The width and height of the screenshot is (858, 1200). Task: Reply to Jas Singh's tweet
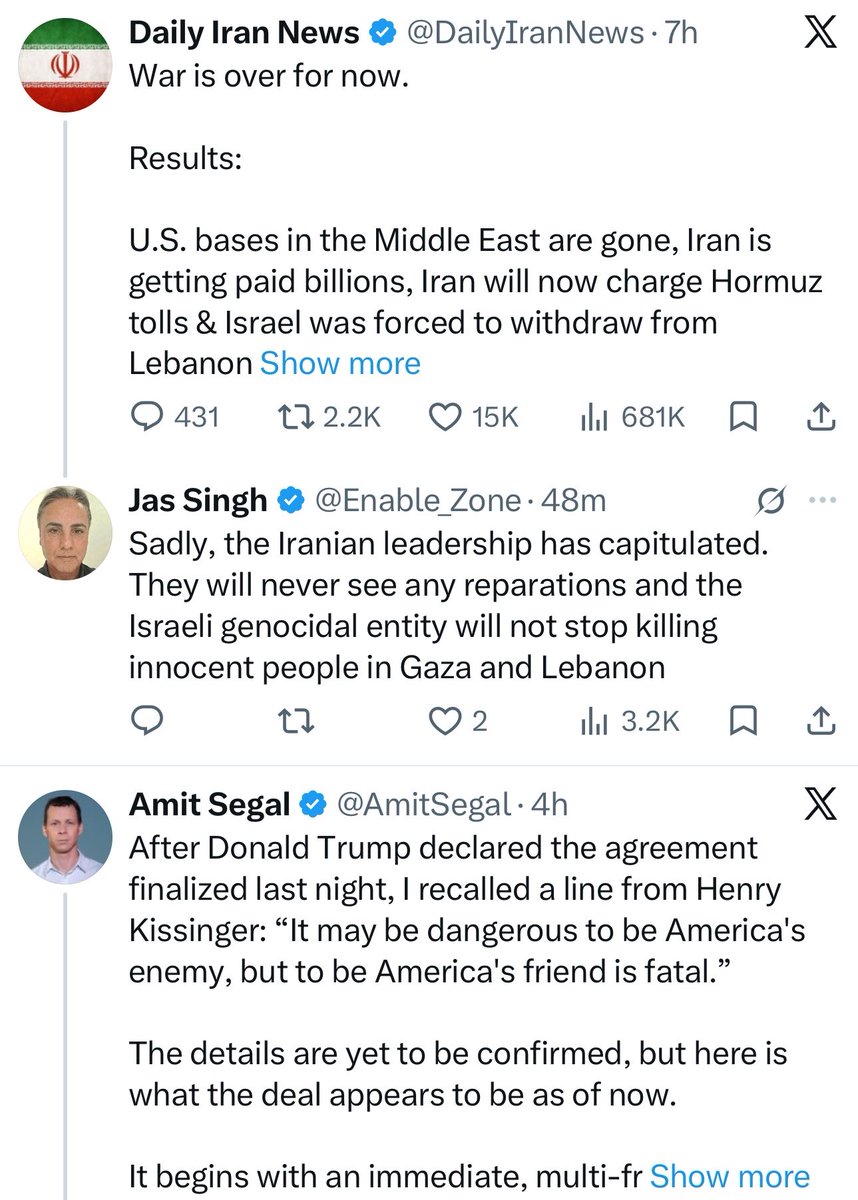(x=148, y=720)
